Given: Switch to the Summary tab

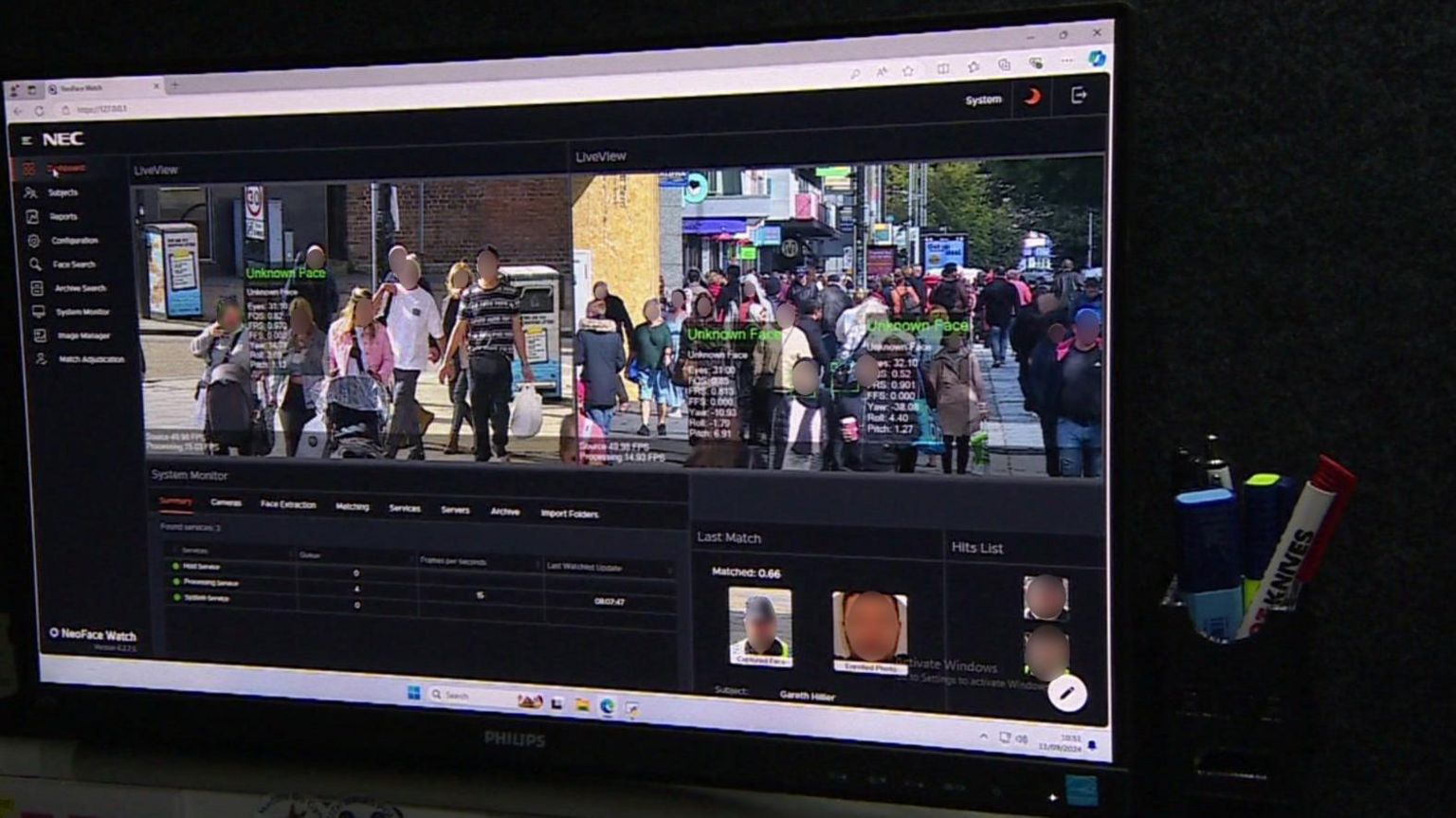Looking at the screenshot, I should (x=175, y=501).
